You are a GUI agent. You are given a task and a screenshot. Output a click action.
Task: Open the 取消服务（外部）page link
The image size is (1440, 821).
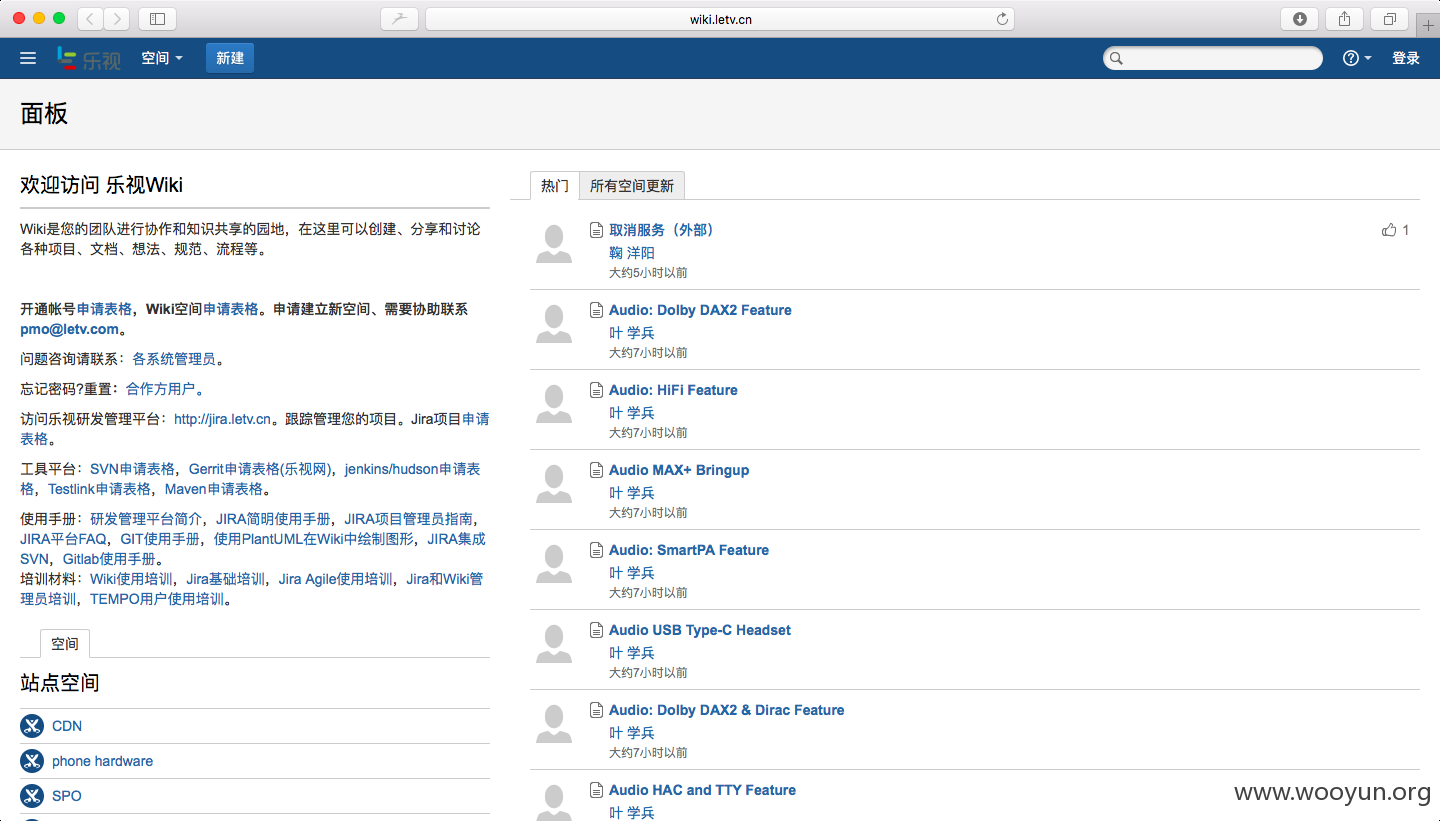[662, 230]
